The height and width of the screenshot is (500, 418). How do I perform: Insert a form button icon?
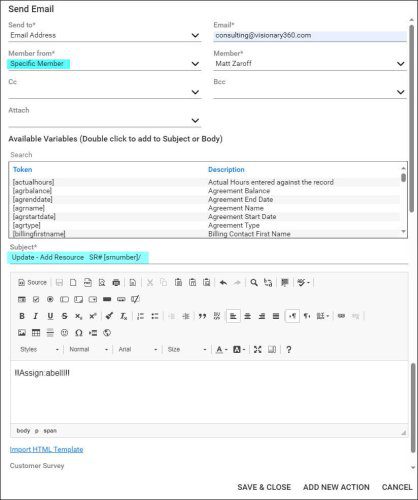(107, 299)
